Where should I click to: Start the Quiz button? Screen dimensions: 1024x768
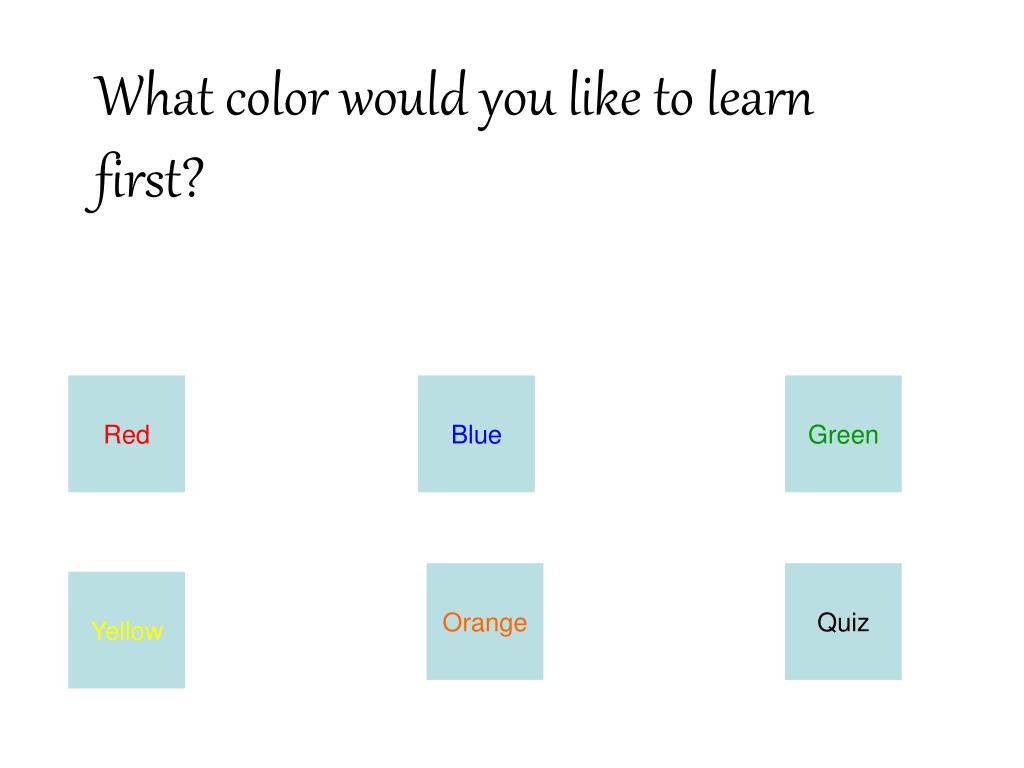pos(843,622)
